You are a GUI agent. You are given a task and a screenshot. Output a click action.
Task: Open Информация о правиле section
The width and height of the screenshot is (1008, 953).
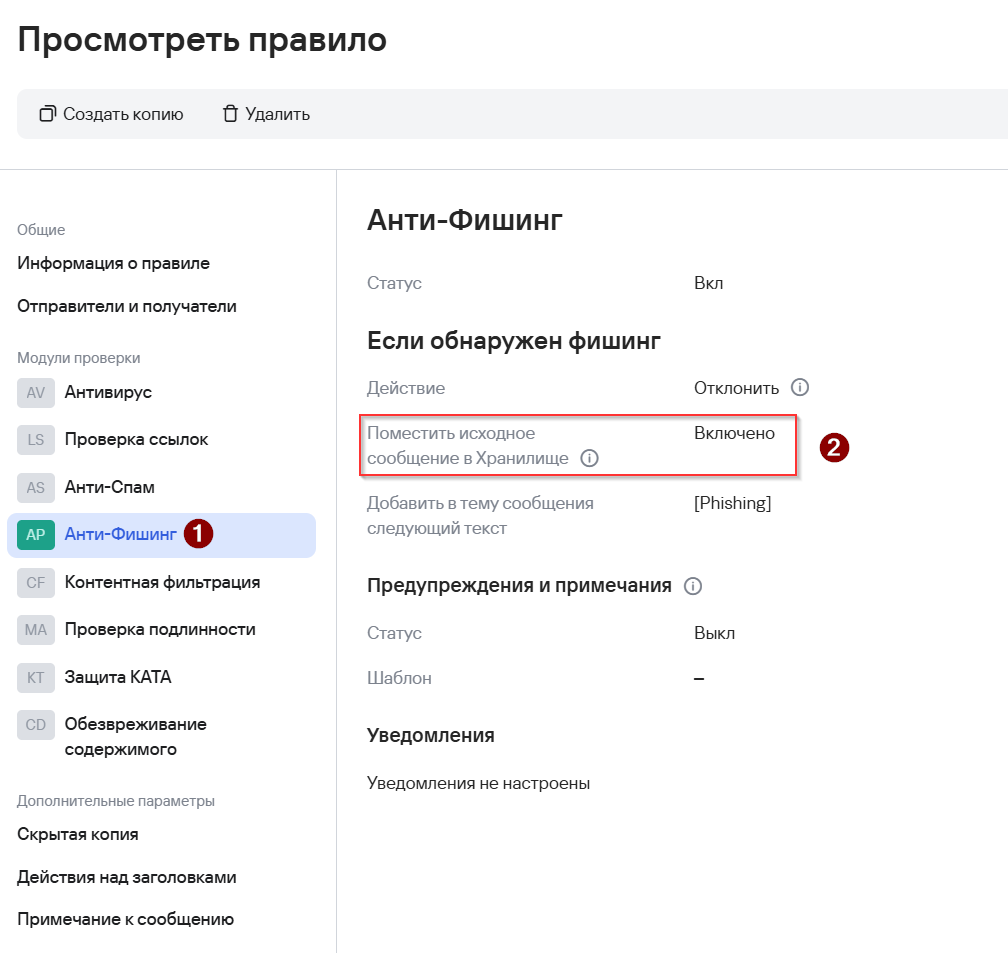113,263
